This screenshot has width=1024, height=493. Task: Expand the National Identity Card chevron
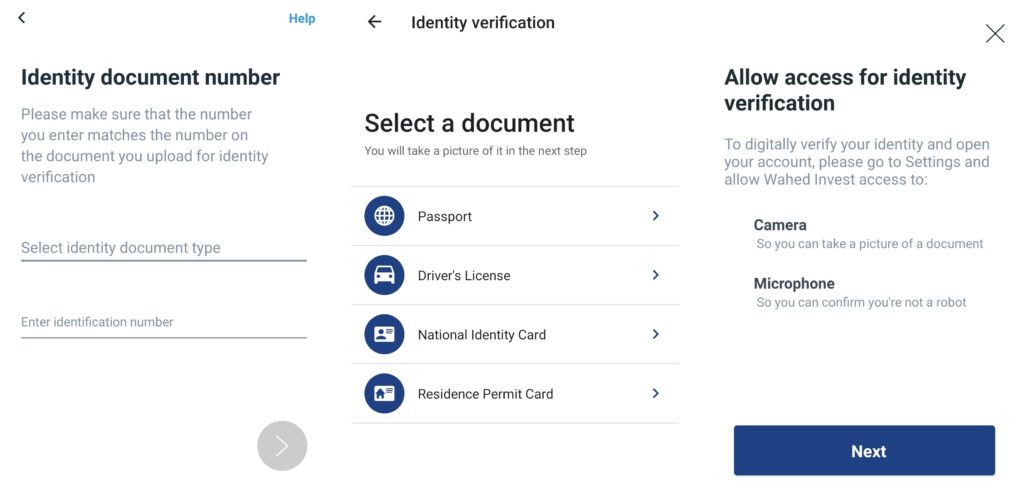(656, 334)
